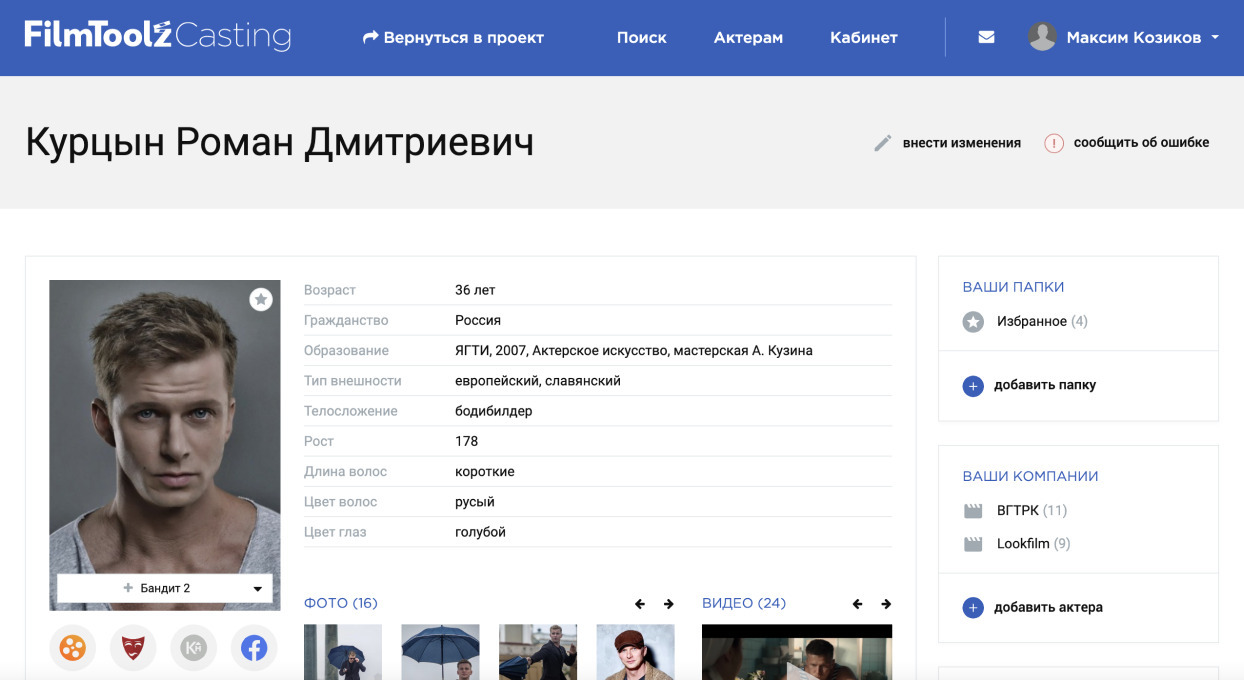Image resolution: width=1244 pixels, height=680 pixels.
Task: Click the hair color value русый
Action: (x=475, y=502)
